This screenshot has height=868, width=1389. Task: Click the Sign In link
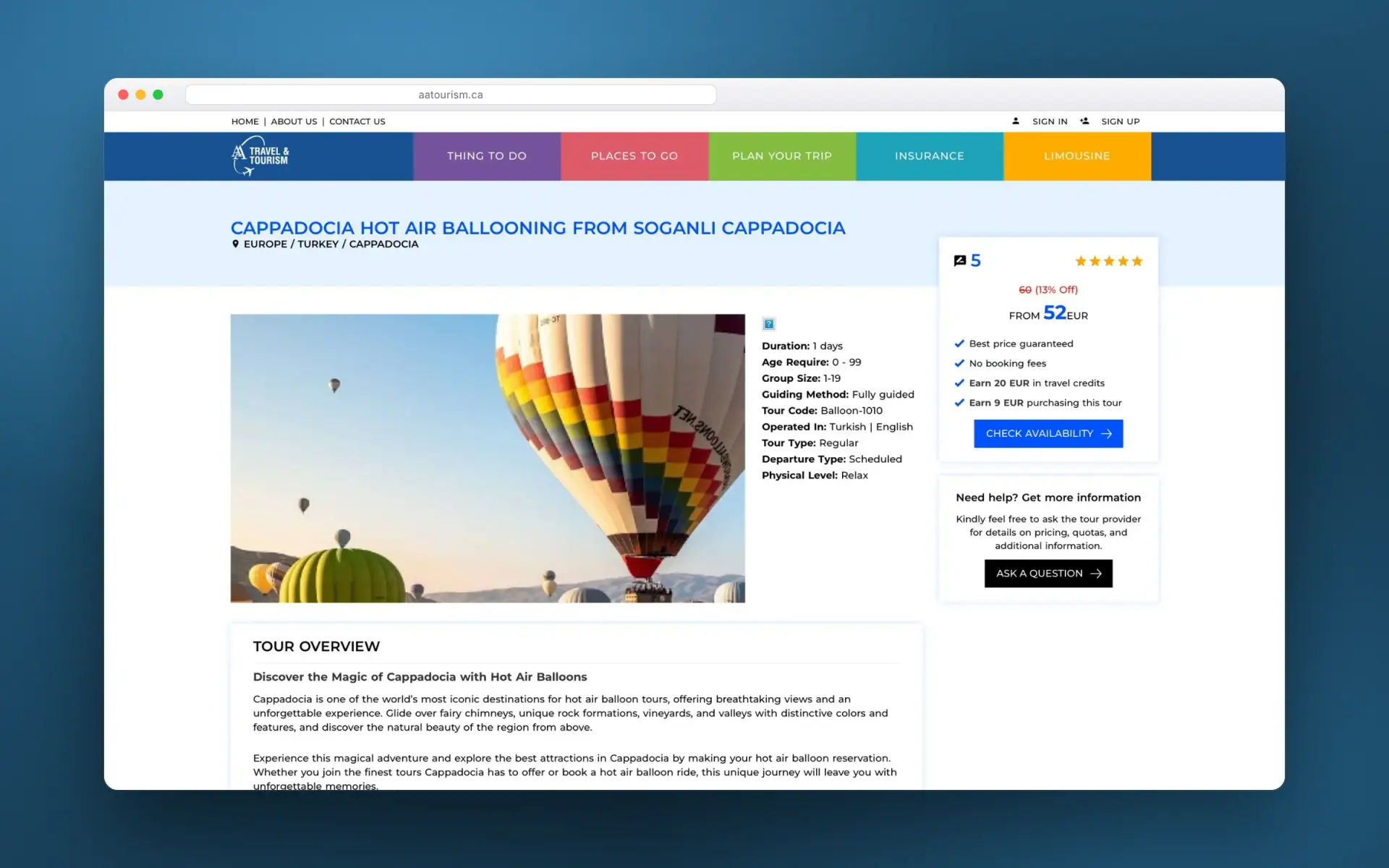pos(1050,122)
